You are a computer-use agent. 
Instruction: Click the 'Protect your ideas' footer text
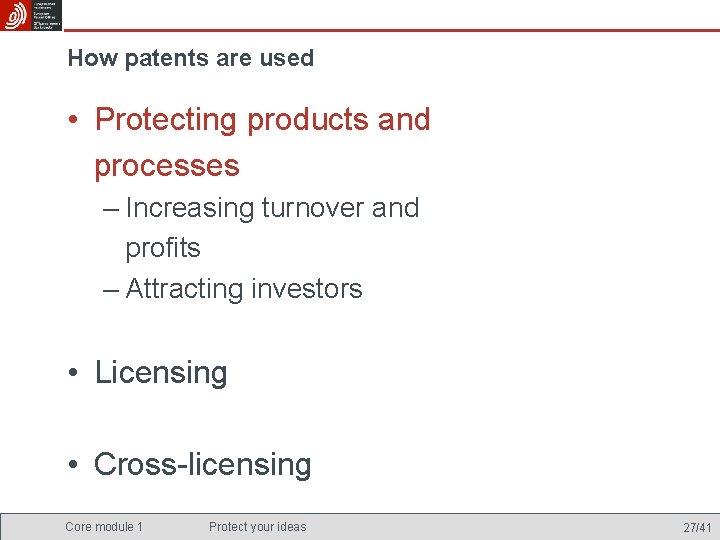click(x=257, y=527)
